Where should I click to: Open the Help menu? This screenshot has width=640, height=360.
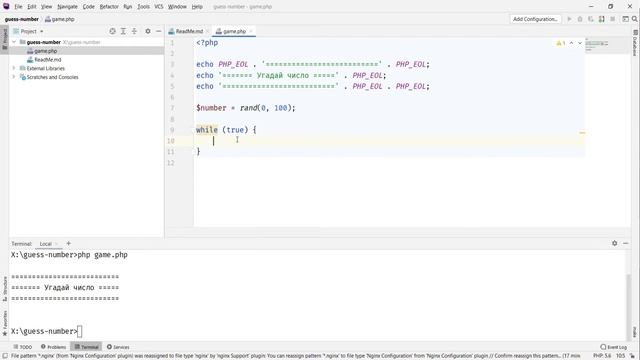tap(197, 7)
